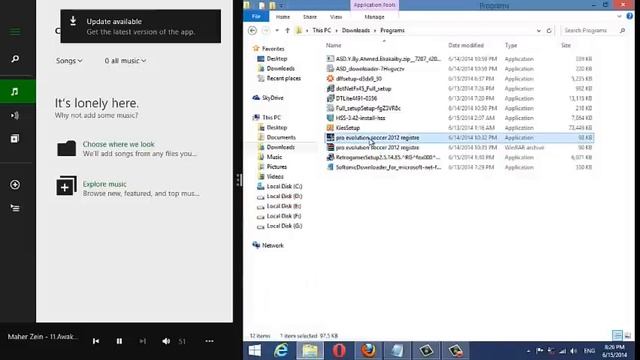Sort files by Name column
Screen dimensions: 640x360
[333, 45]
